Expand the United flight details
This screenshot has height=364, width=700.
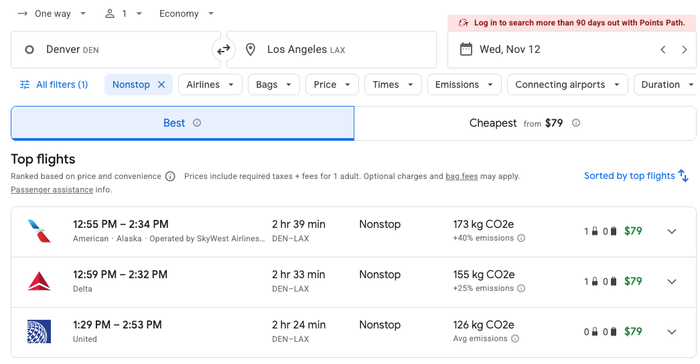(672, 332)
